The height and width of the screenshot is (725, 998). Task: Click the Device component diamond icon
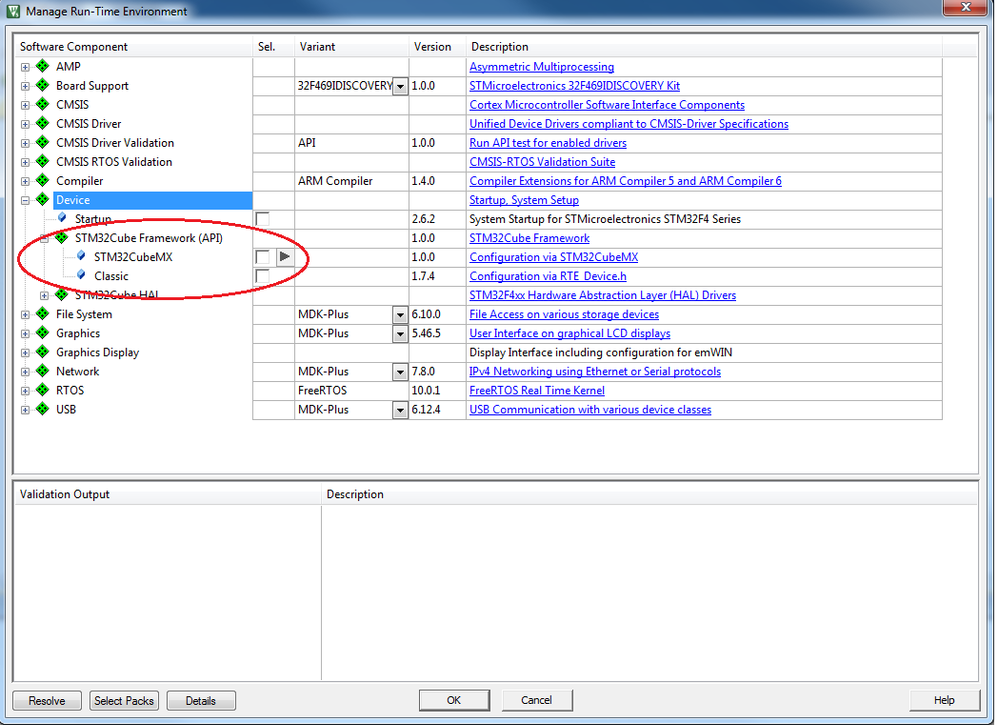(x=43, y=200)
